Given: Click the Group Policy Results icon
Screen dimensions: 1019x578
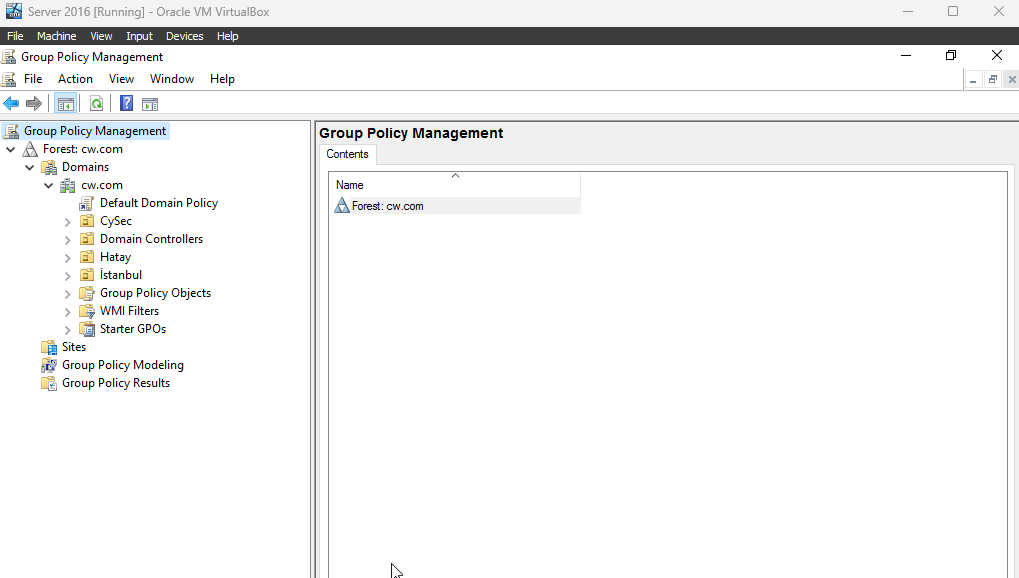Looking at the screenshot, I should point(49,384).
